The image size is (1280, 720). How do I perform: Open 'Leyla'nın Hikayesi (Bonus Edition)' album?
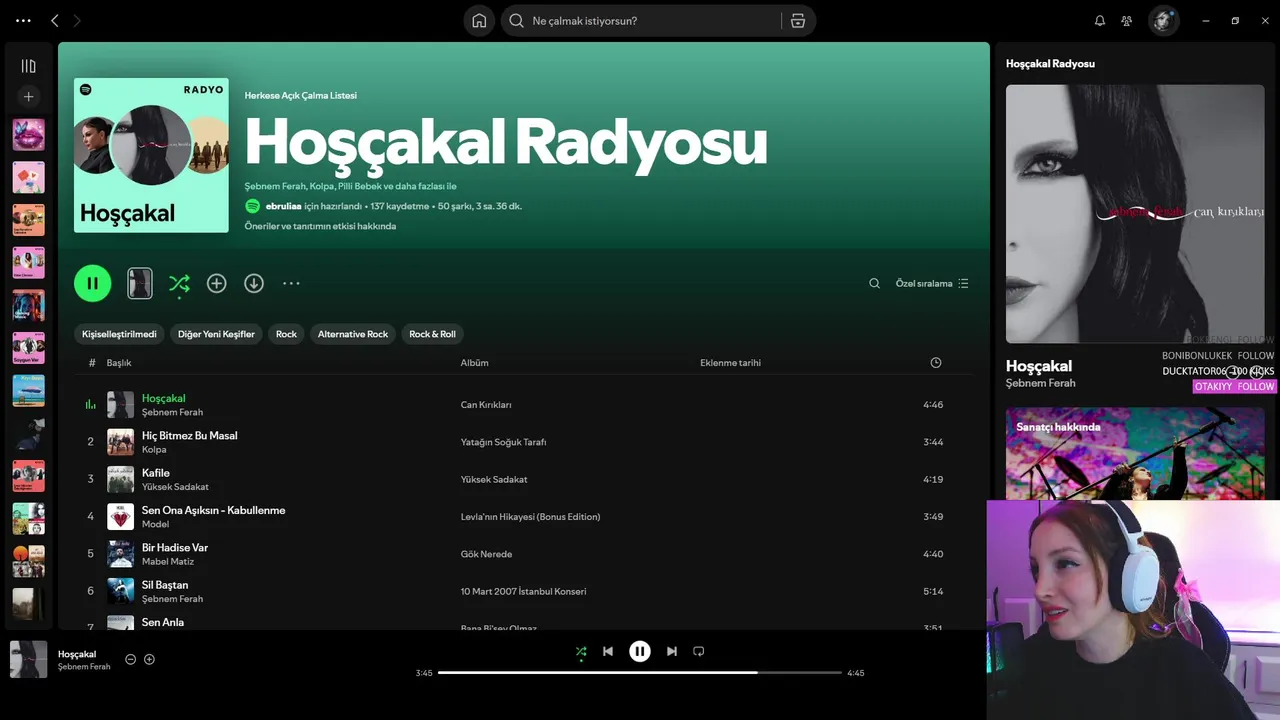(530, 517)
